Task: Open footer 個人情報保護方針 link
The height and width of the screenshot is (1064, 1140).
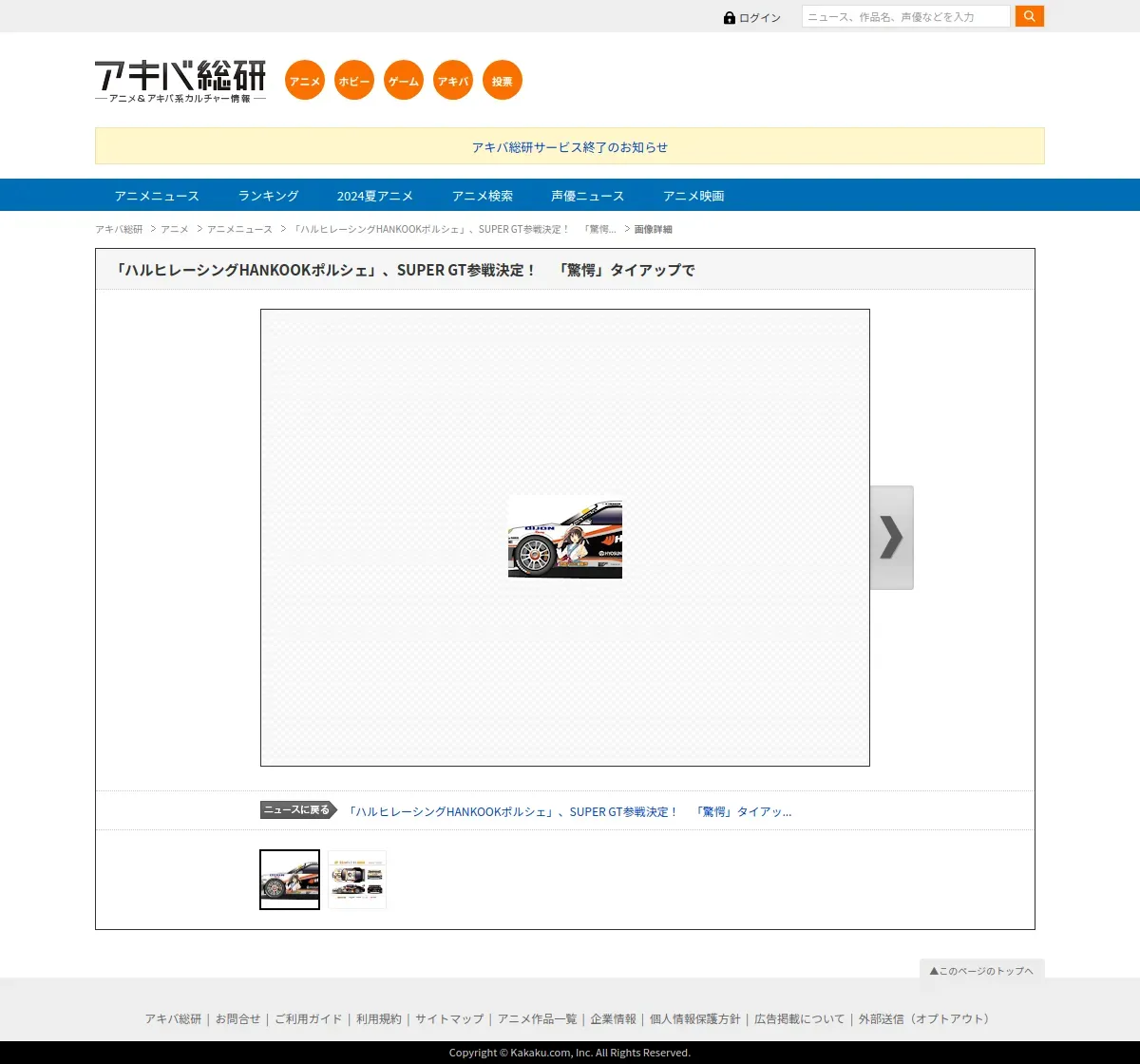Action: click(695, 1018)
